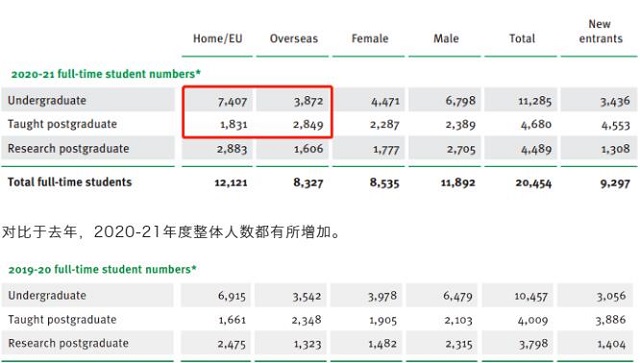
Task: Select the Taught postgraduate label in 2019-20 table
Action: (x=62, y=320)
